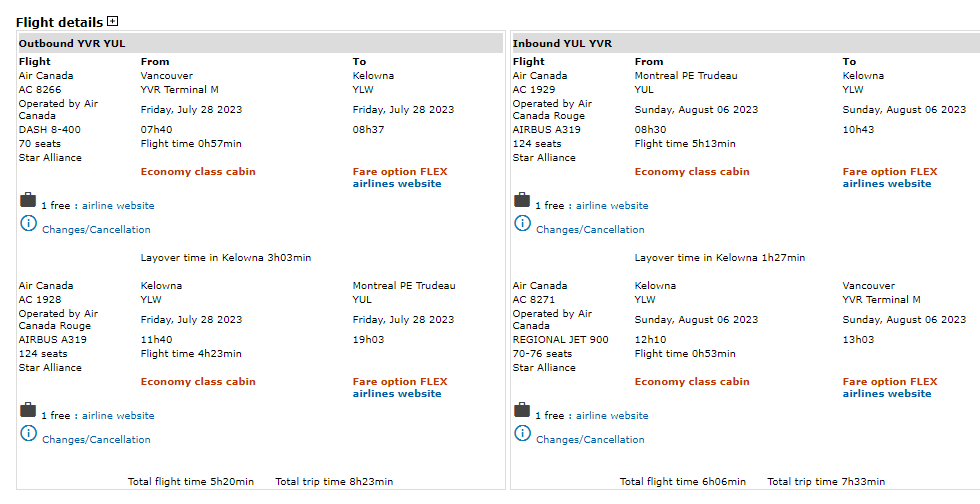This screenshot has height=504, width=980.
Task: Click info icon for outbound AC 1928
Action: click(x=28, y=433)
